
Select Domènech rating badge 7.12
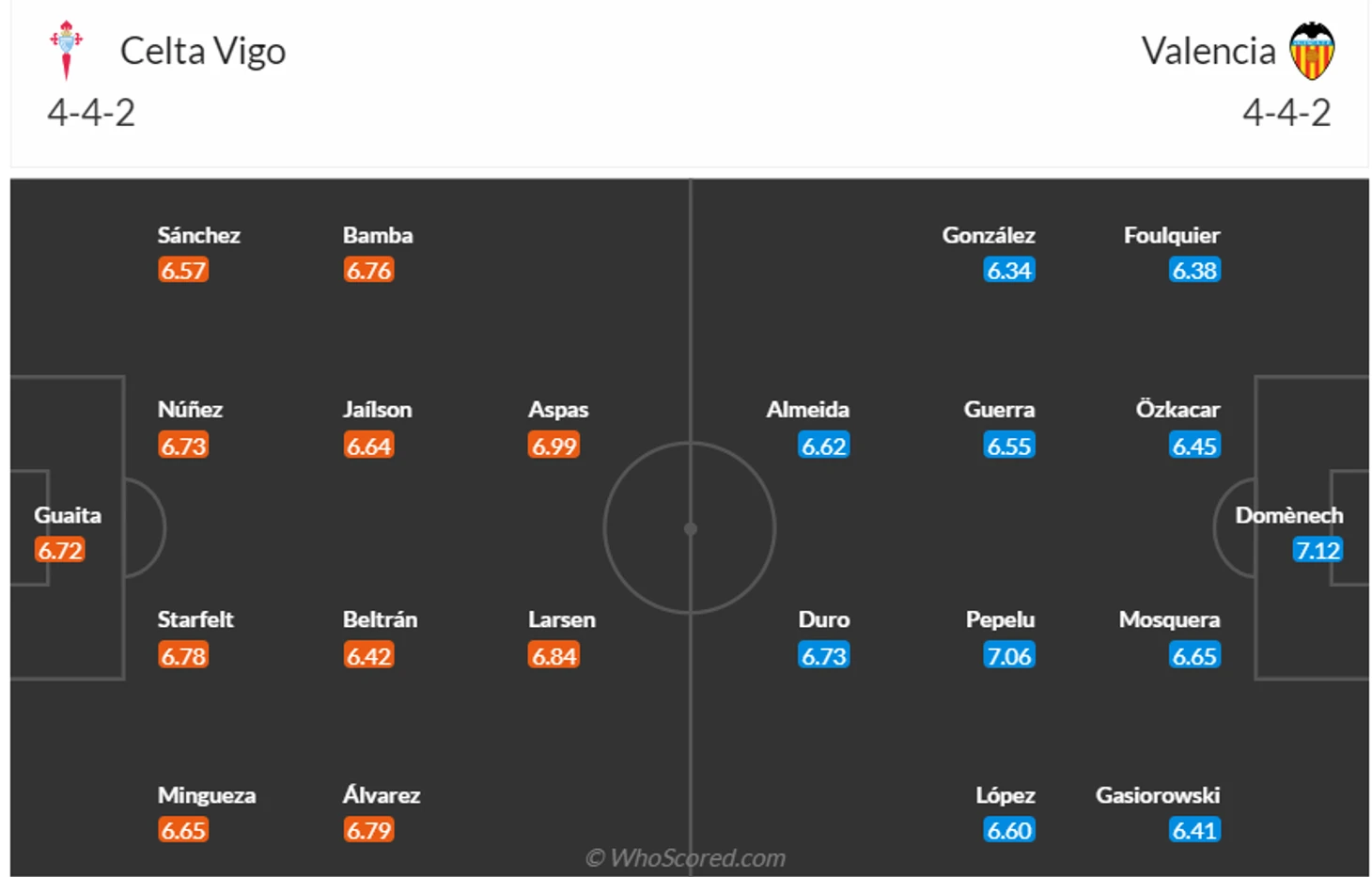pyautogui.click(x=1317, y=550)
